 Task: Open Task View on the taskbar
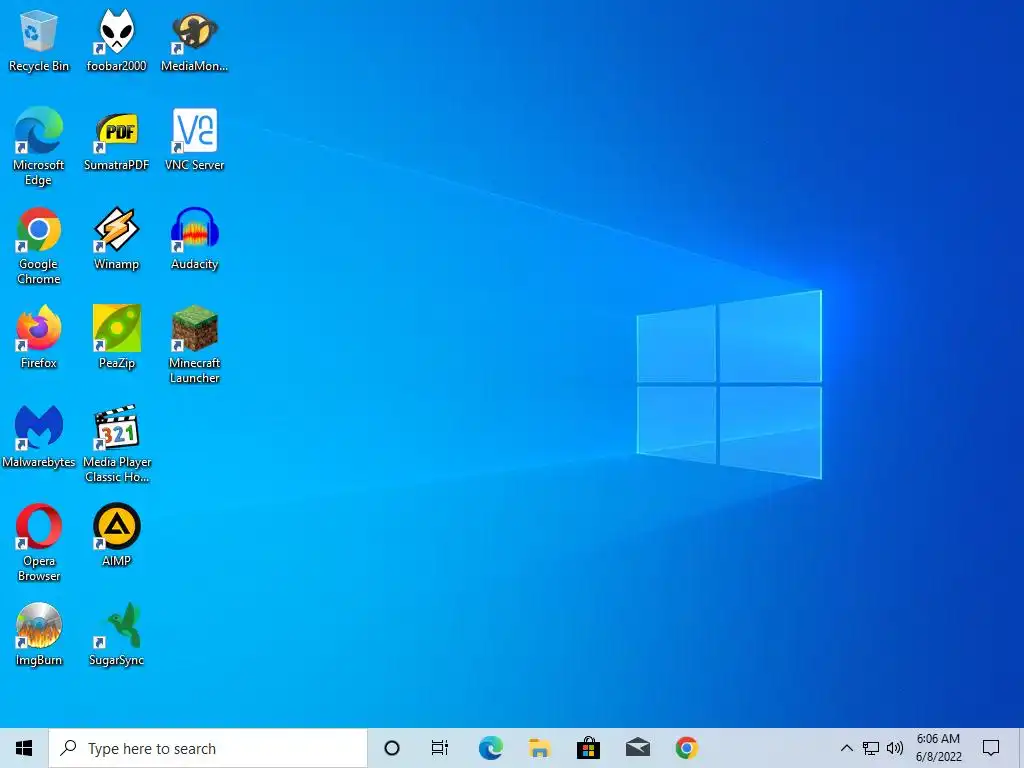440,748
